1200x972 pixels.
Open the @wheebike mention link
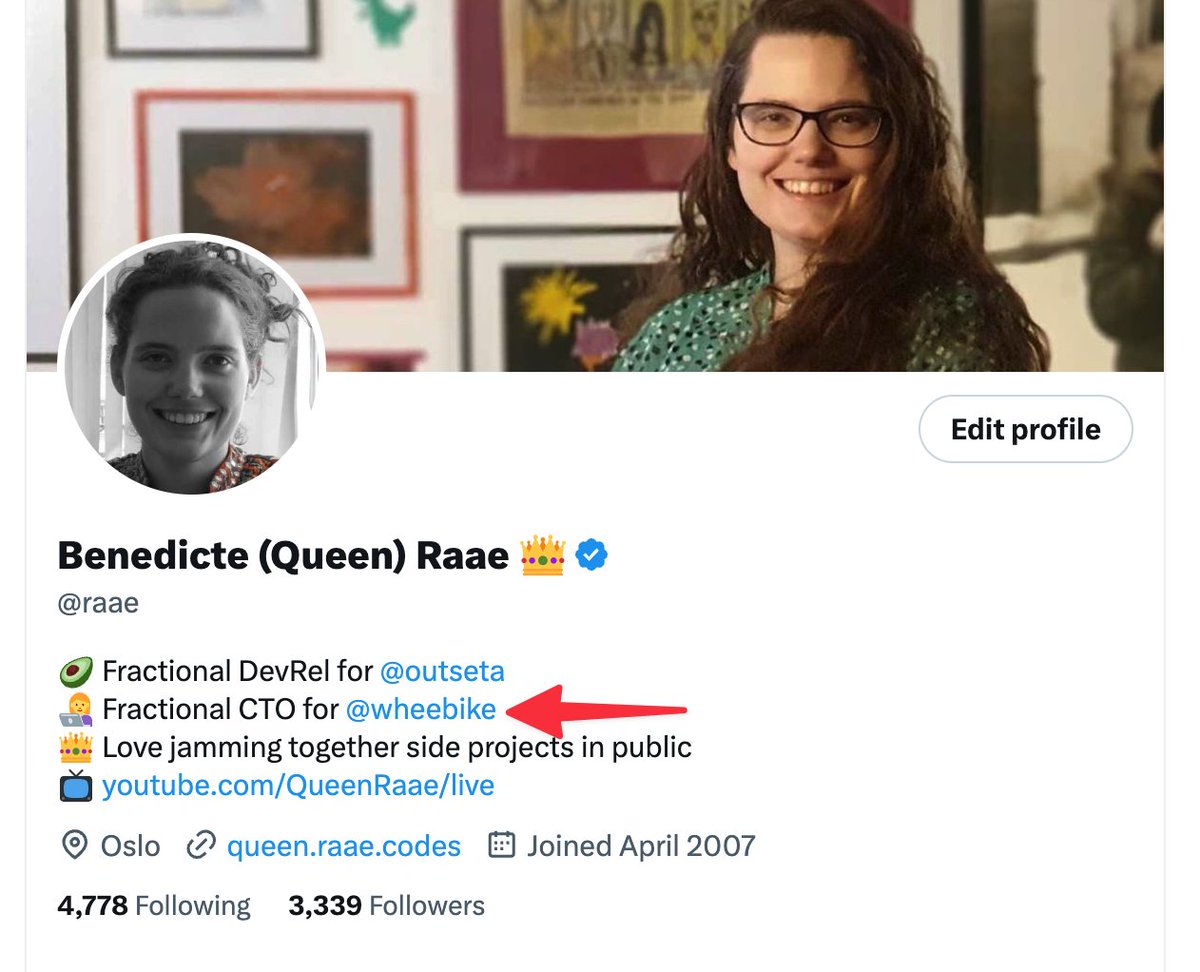(x=421, y=709)
